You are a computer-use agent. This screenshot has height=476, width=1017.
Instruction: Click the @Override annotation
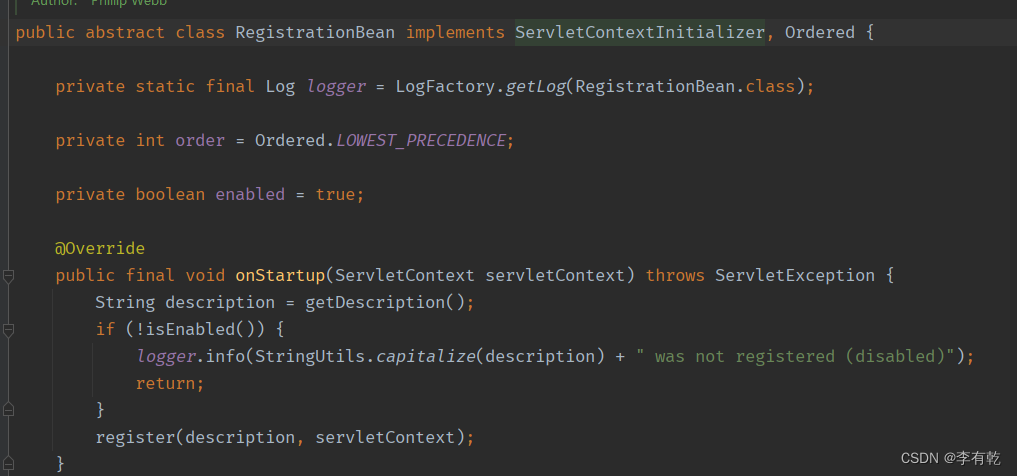pyautogui.click(x=100, y=248)
